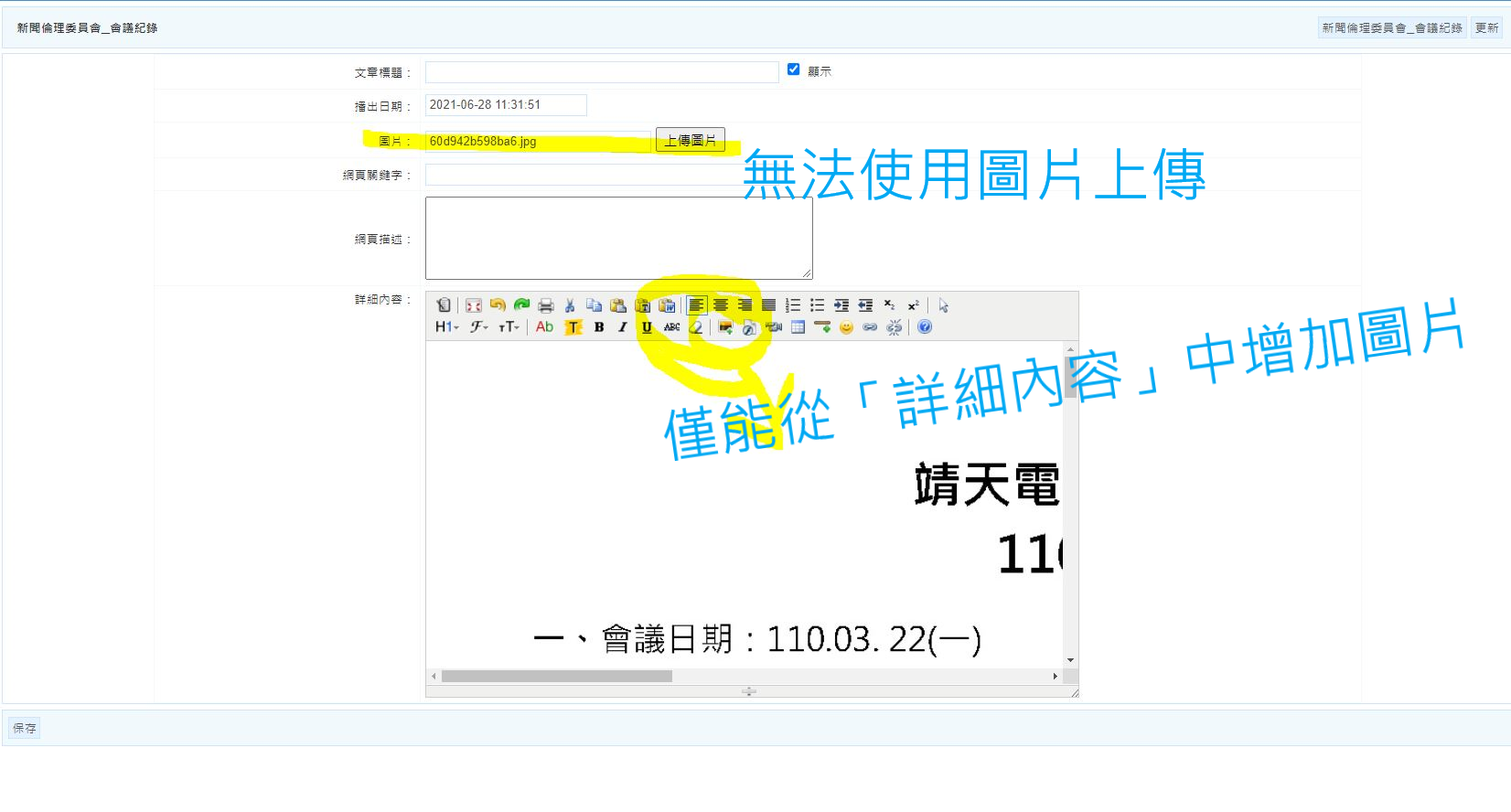Open editor help with the question mark icon

925,327
